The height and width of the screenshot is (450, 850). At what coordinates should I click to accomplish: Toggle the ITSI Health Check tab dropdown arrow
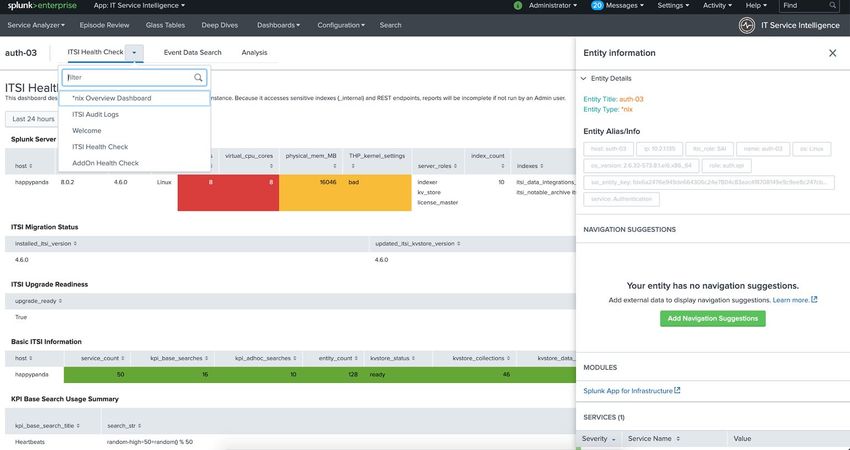coord(134,53)
